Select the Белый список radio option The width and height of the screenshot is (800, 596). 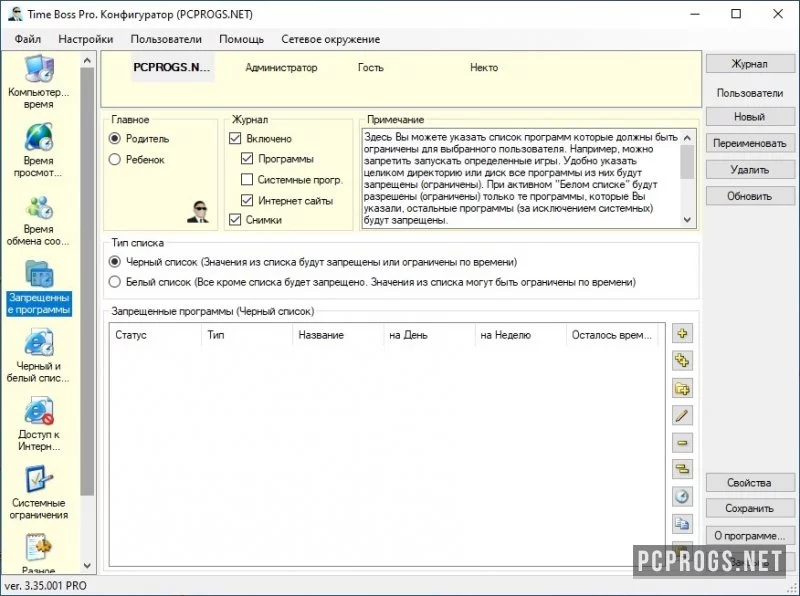[x=115, y=282]
